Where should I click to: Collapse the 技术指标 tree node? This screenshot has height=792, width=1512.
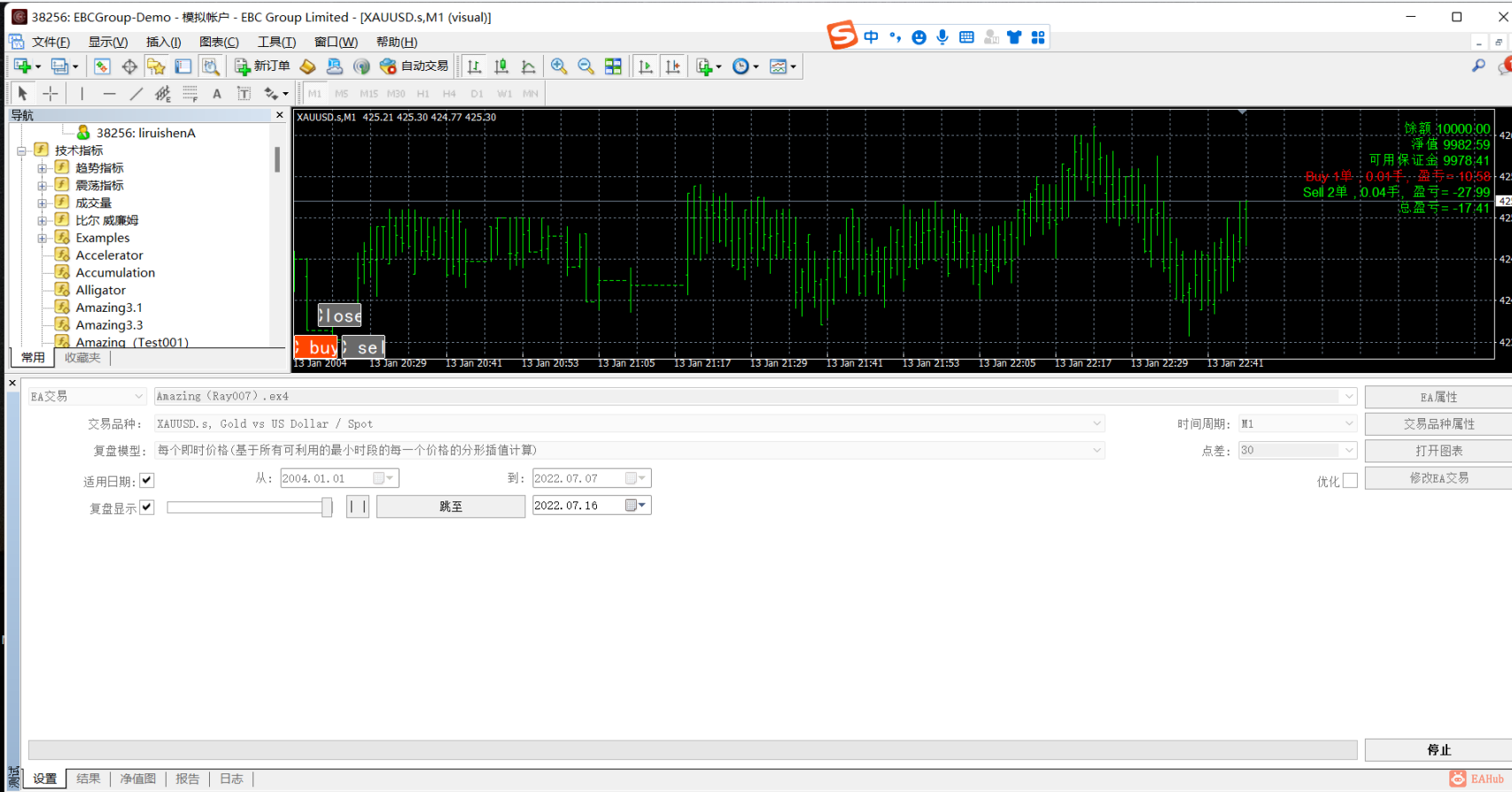[x=21, y=151]
